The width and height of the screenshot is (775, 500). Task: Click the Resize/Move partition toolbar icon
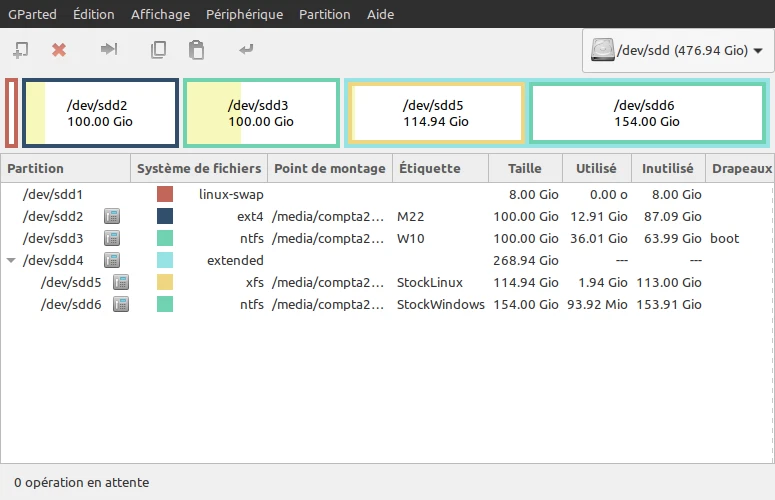(109, 49)
